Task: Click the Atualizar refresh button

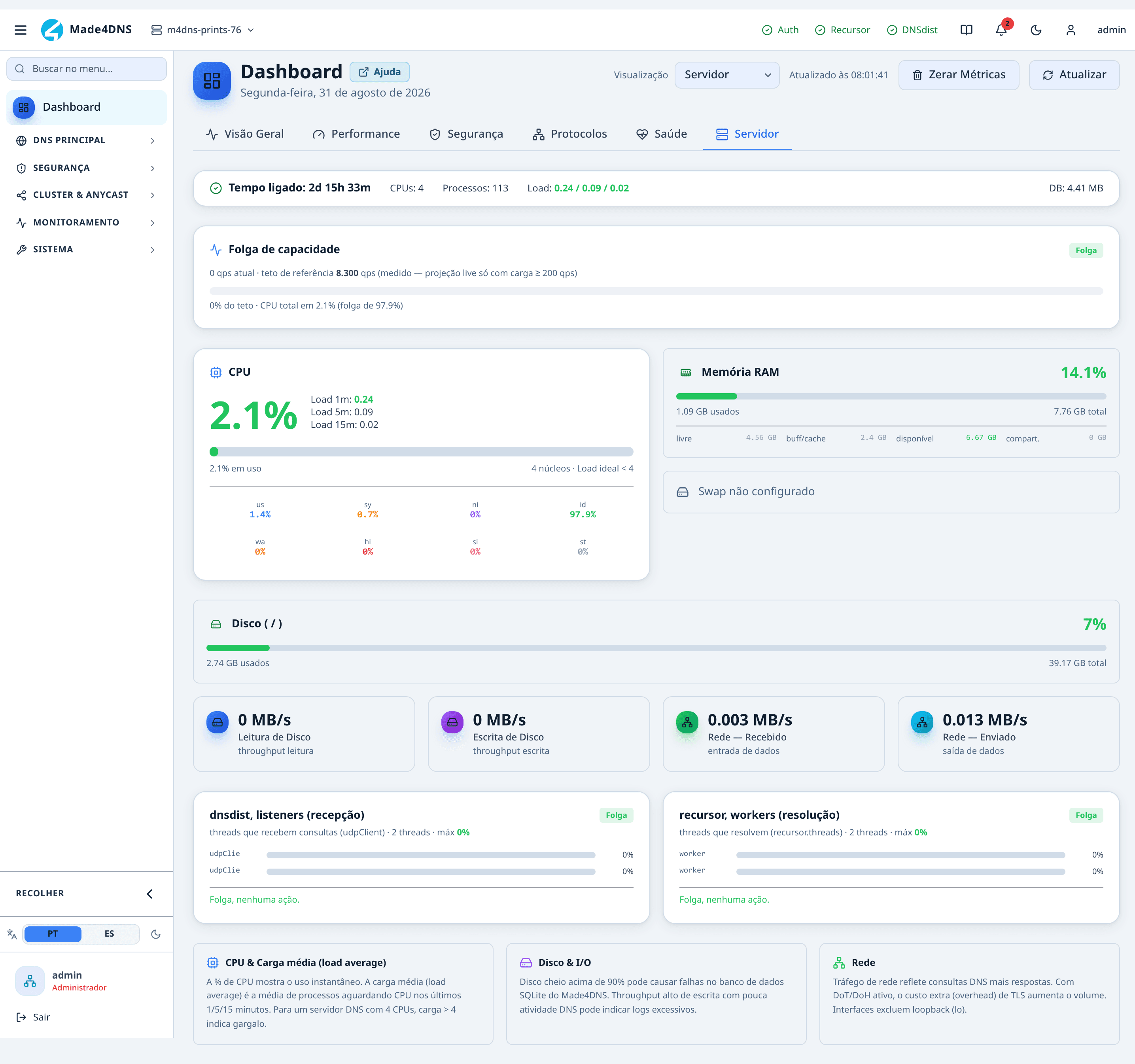Action: (1074, 75)
